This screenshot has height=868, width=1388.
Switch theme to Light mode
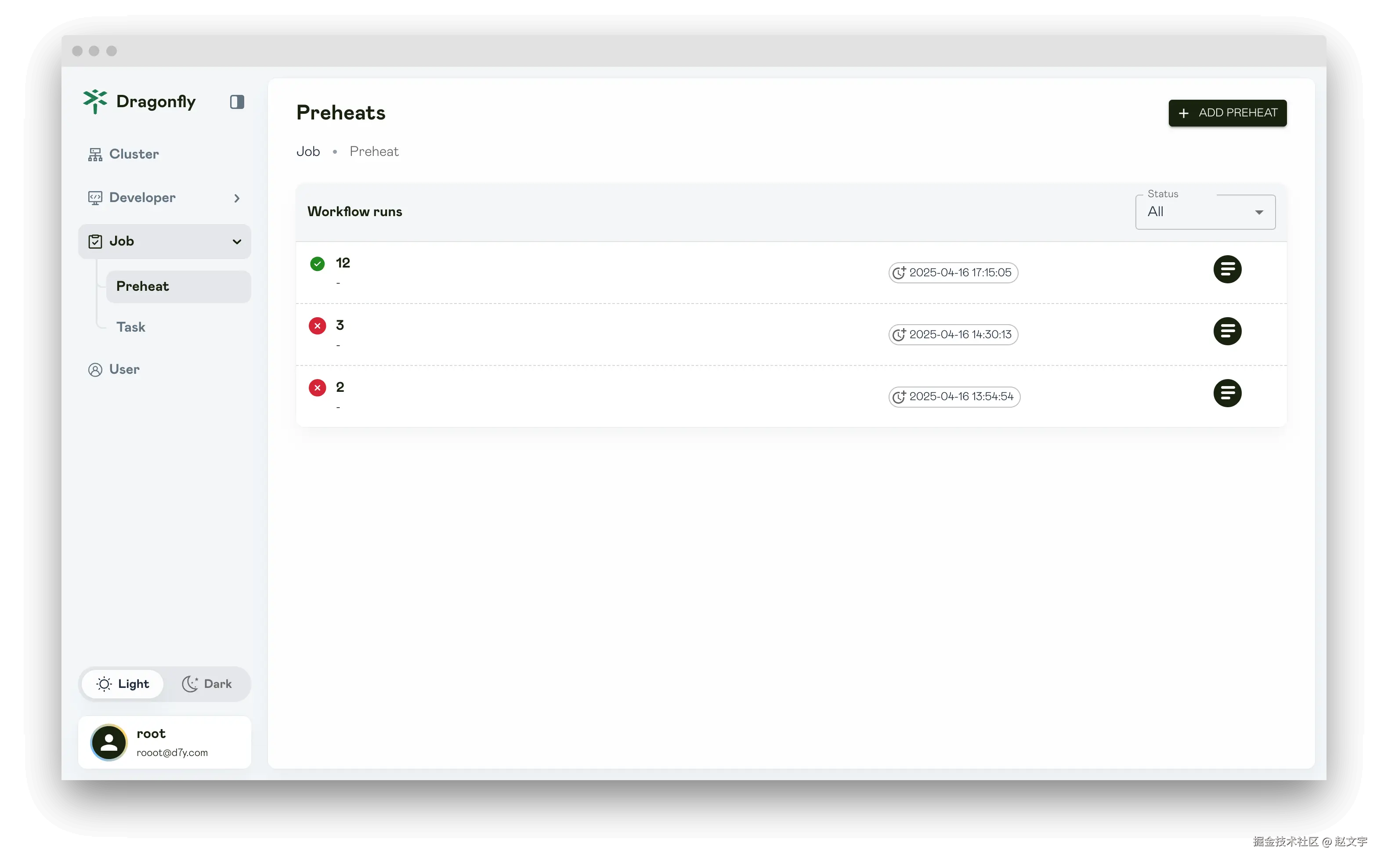point(123,684)
